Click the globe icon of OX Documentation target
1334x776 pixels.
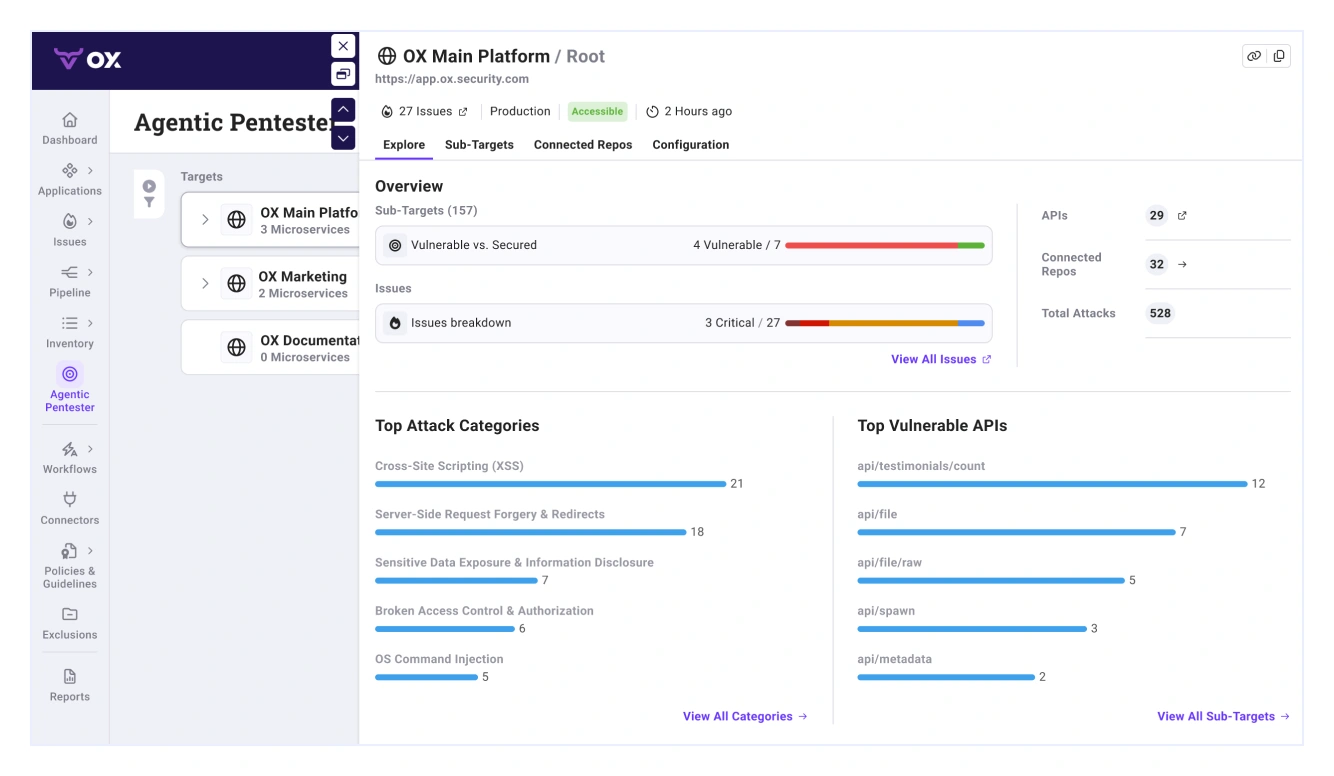pos(236,348)
